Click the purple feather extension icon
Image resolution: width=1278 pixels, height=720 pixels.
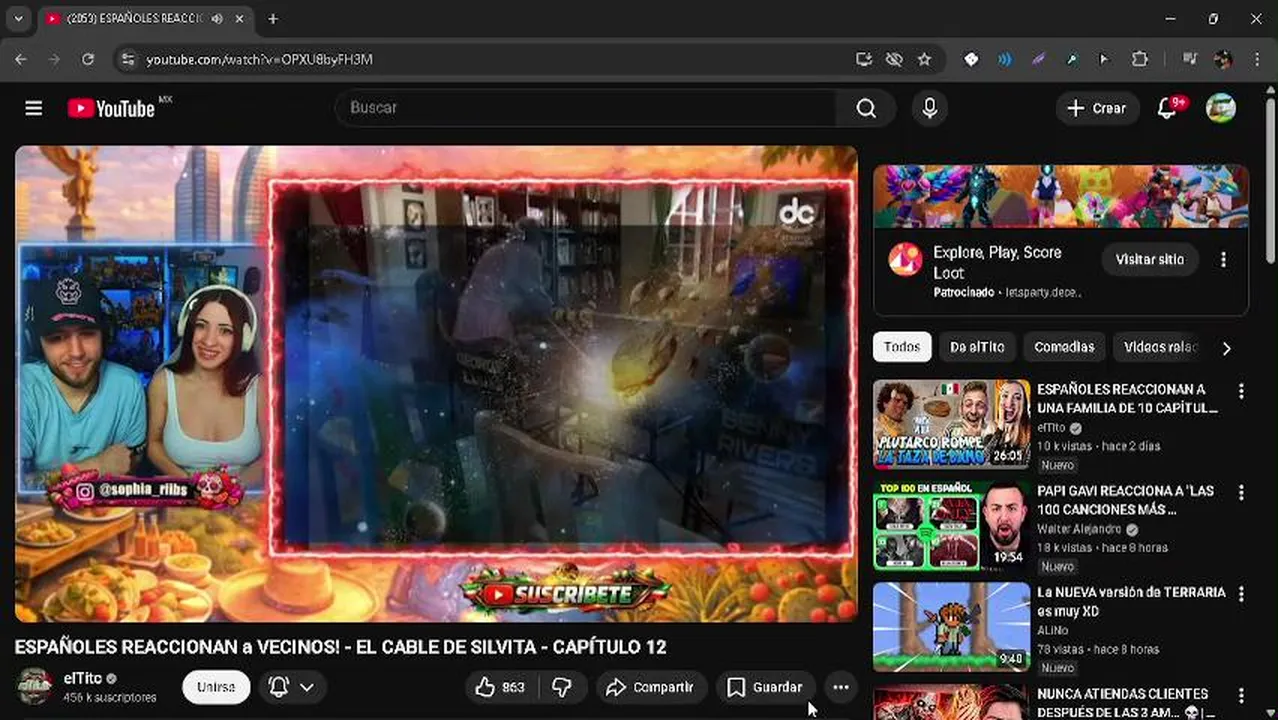pos(1038,59)
